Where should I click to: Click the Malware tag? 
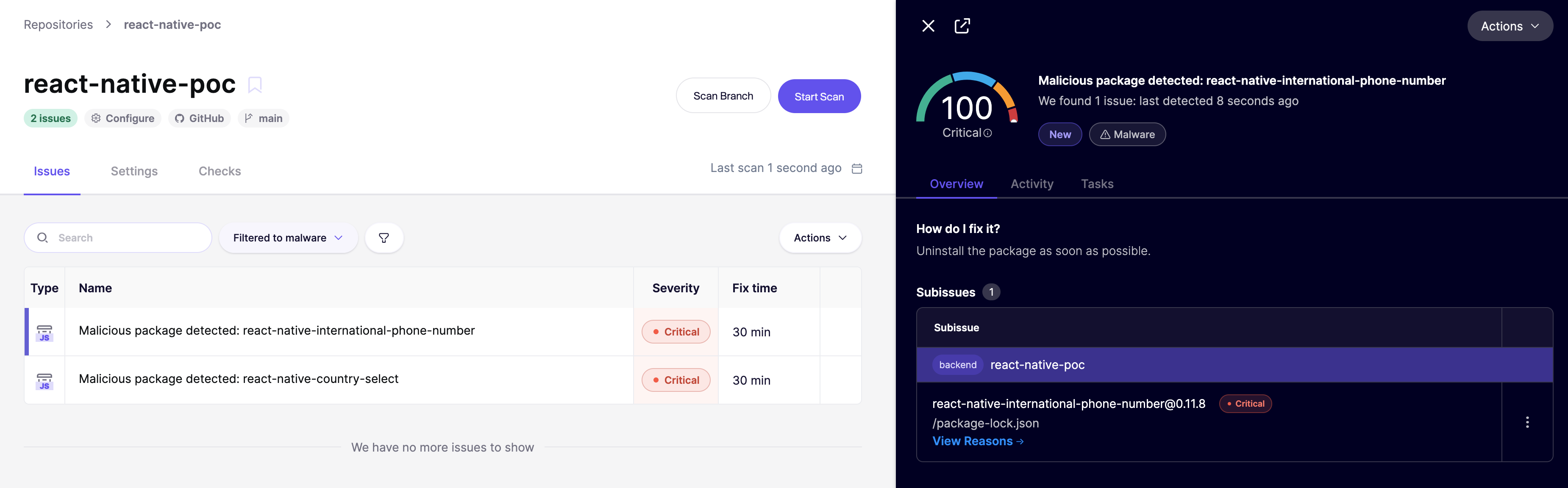click(1127, 134)
